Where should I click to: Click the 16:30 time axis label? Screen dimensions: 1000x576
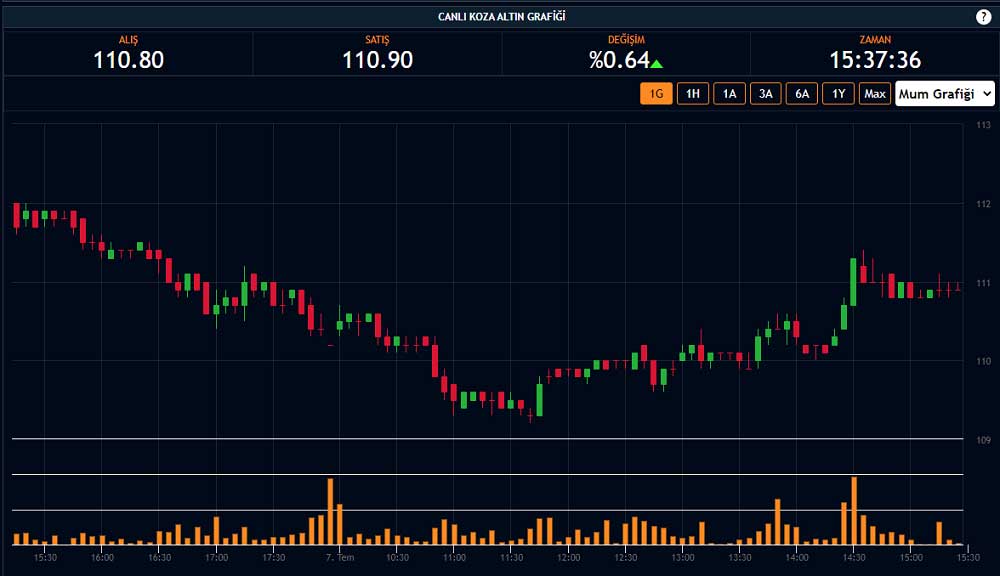tap(159, 558)
